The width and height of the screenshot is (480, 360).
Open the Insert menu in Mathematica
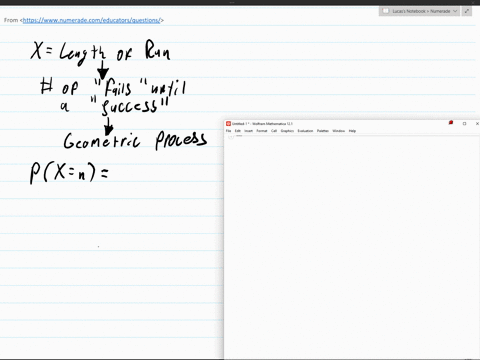tap(249, 131)
